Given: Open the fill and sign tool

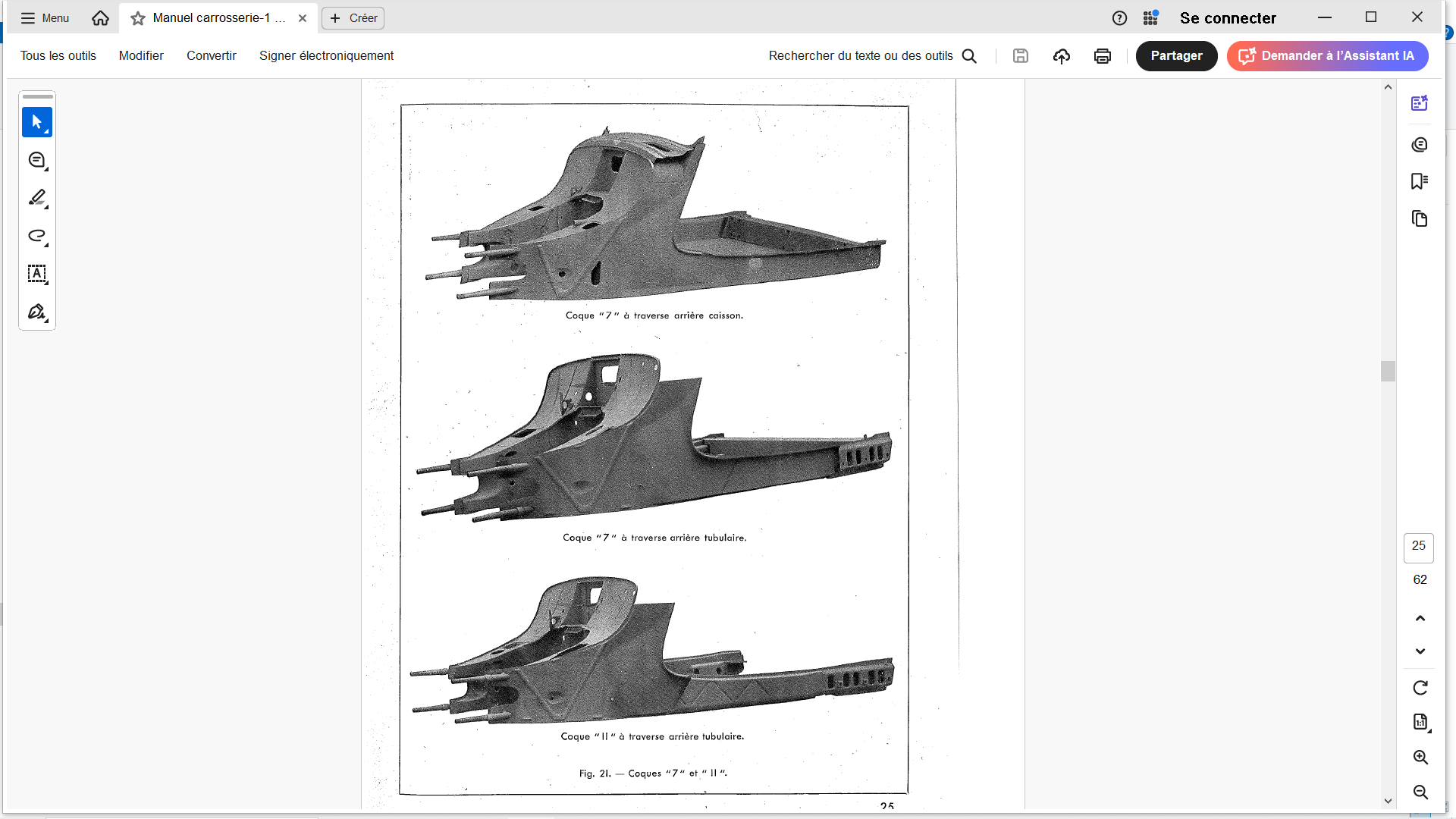Looking at the screenshot, I should 36,312.
